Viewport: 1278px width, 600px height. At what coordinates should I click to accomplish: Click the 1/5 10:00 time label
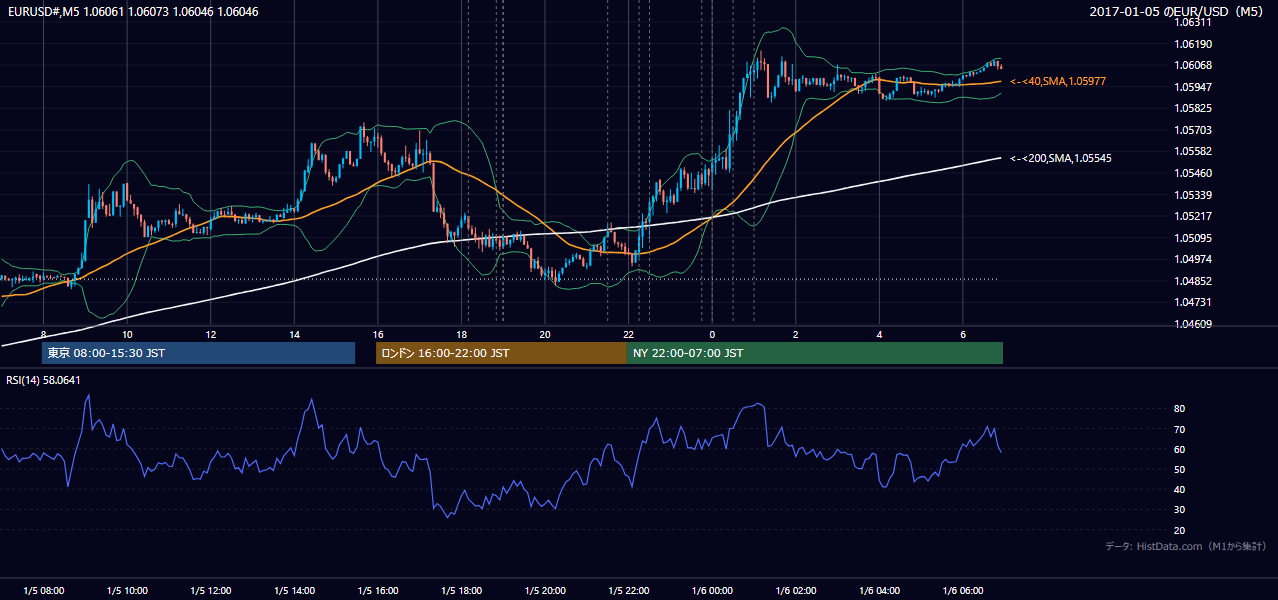[x=127, y=591]
